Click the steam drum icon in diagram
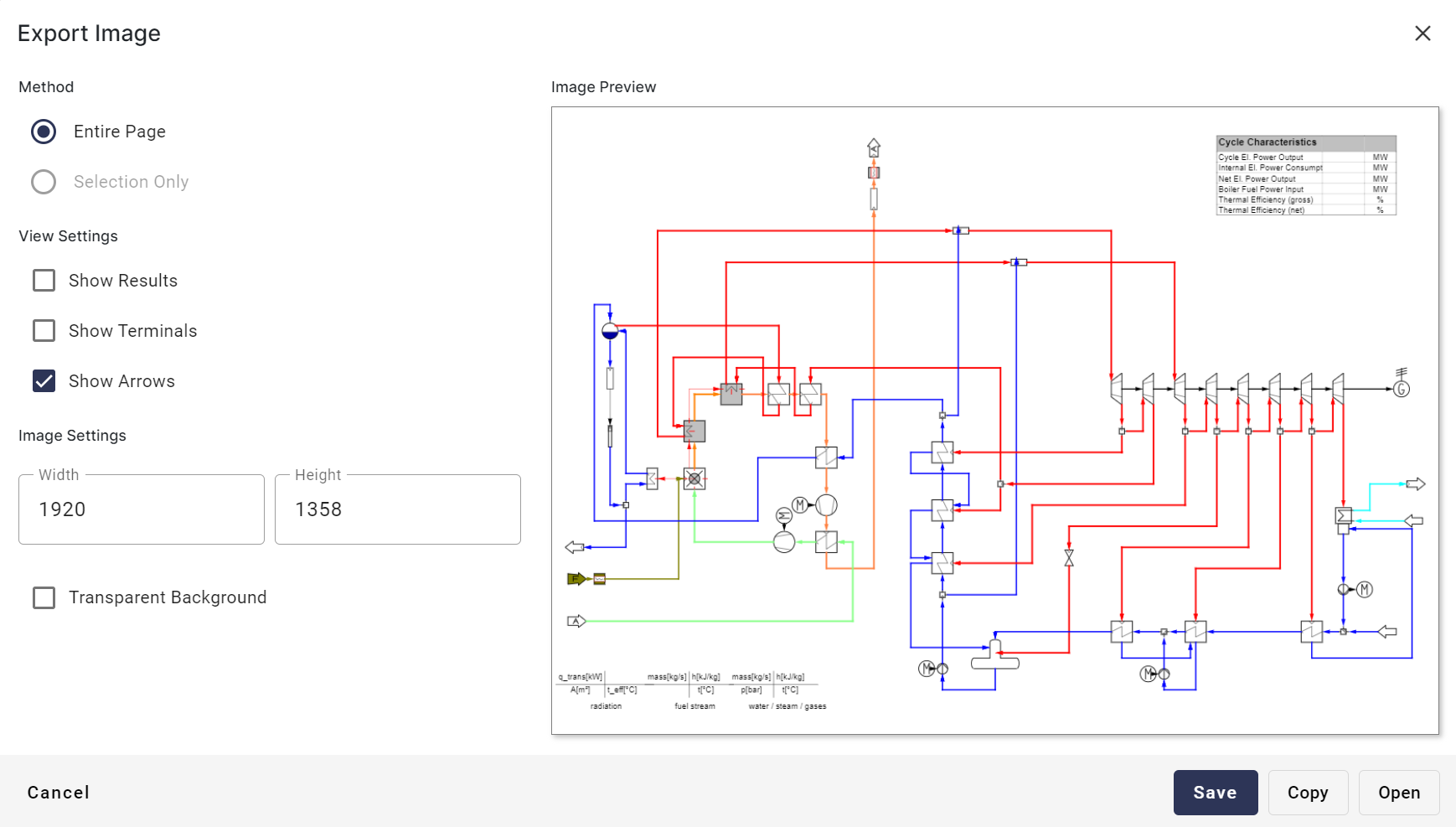1456x827 pixels. [610, 331]
